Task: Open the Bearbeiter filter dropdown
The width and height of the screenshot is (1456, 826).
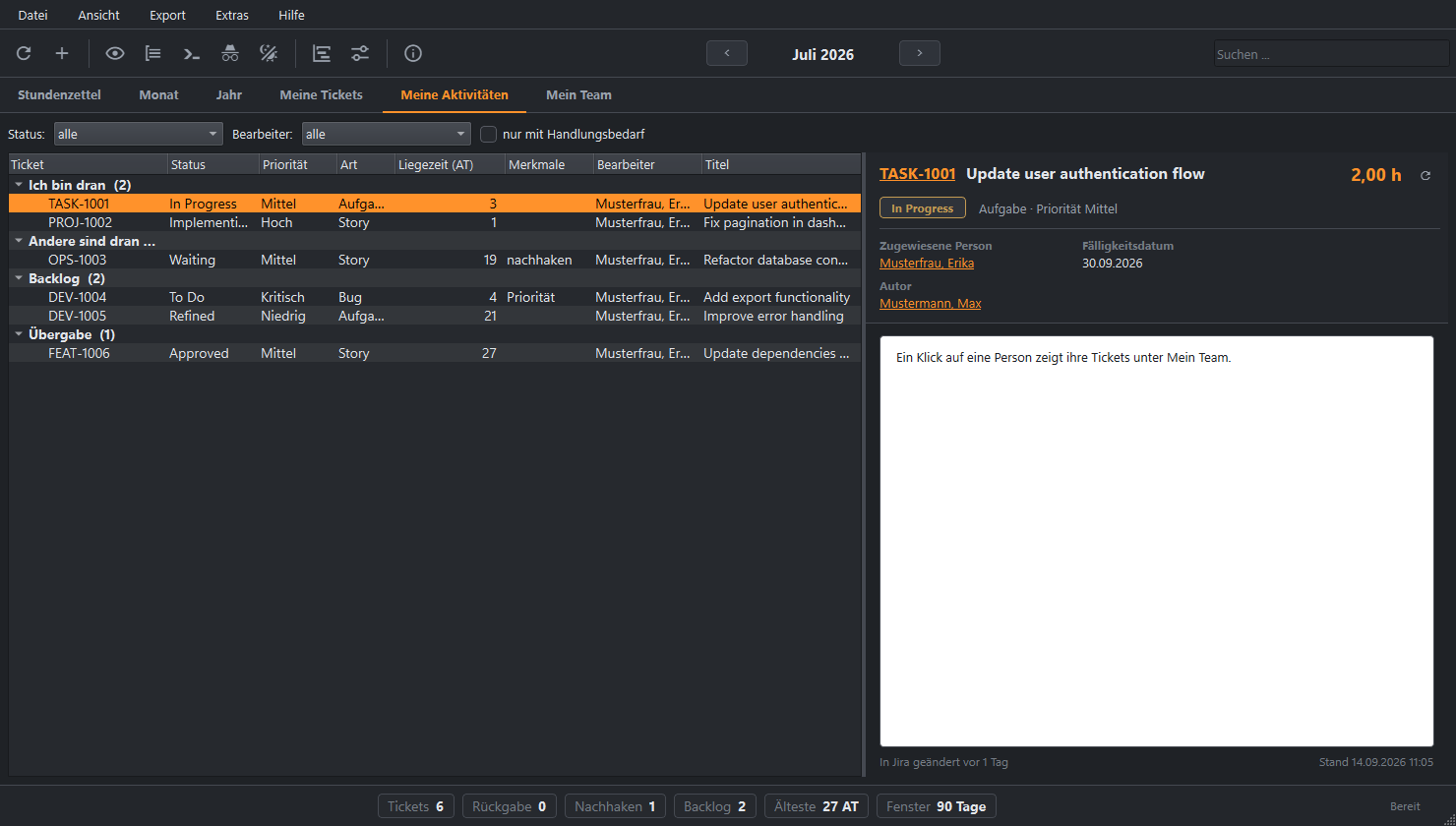Action: tap(387, 134)
